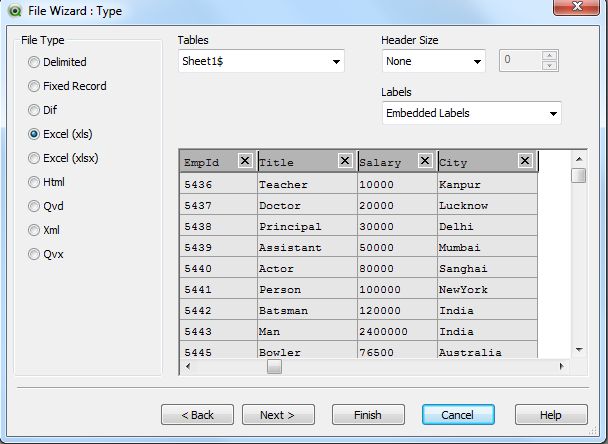This screenshot has width=608, height=444.
Task: Click the Bowler title cell
Action: click(307, 350)
